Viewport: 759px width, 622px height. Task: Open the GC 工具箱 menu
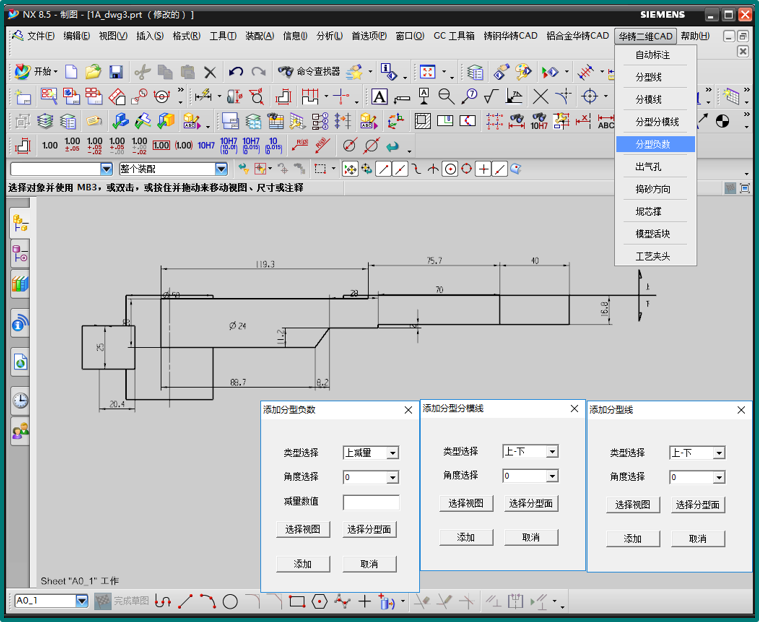click(454, 36)
